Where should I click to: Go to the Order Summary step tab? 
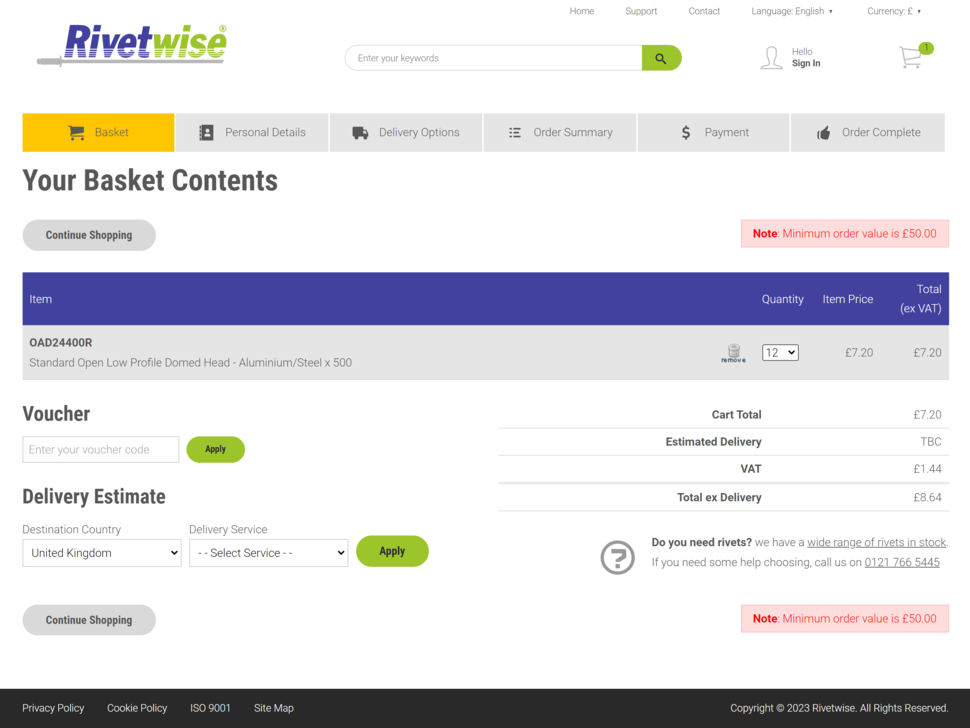point(560,132)
